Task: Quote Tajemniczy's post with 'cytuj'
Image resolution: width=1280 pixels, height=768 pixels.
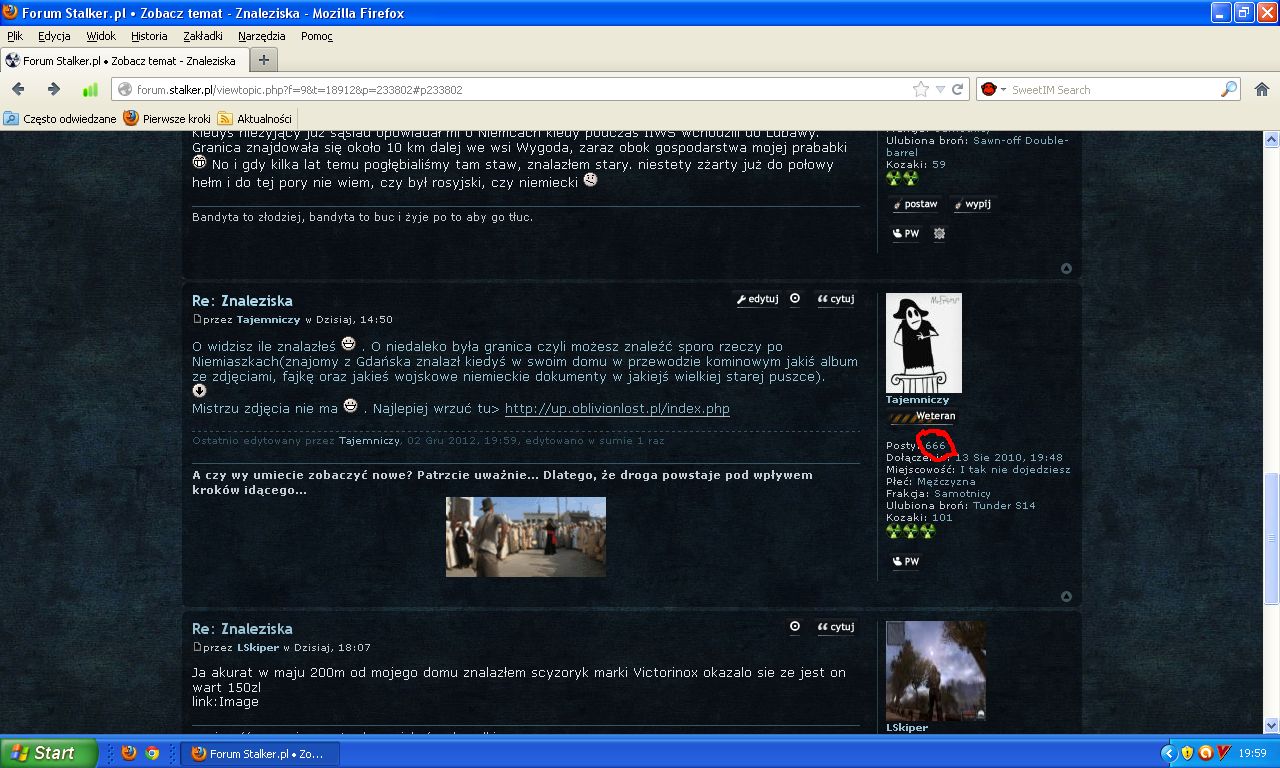Action: tap(835, 298)
